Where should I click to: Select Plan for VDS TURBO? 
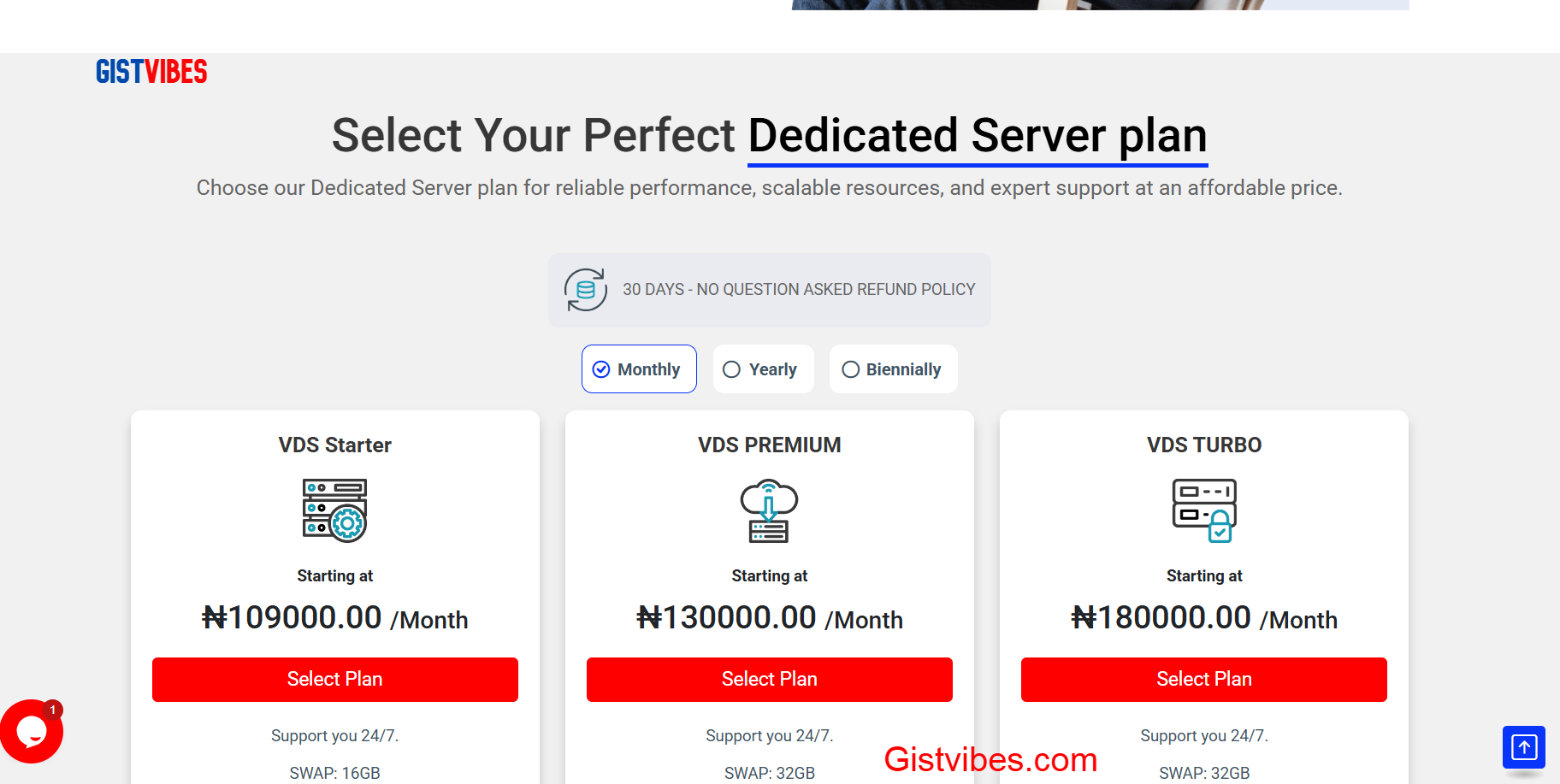(1204, 680)
